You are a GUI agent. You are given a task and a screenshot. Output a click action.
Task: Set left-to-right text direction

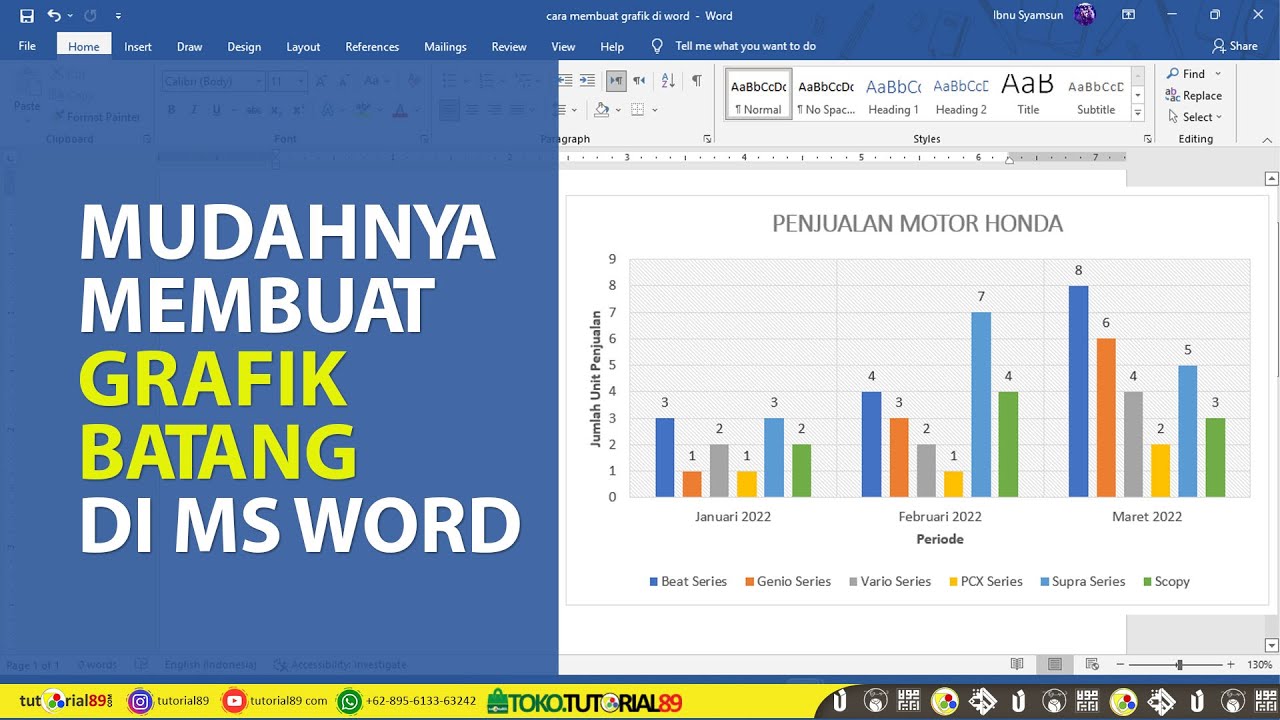coord(616,81)
